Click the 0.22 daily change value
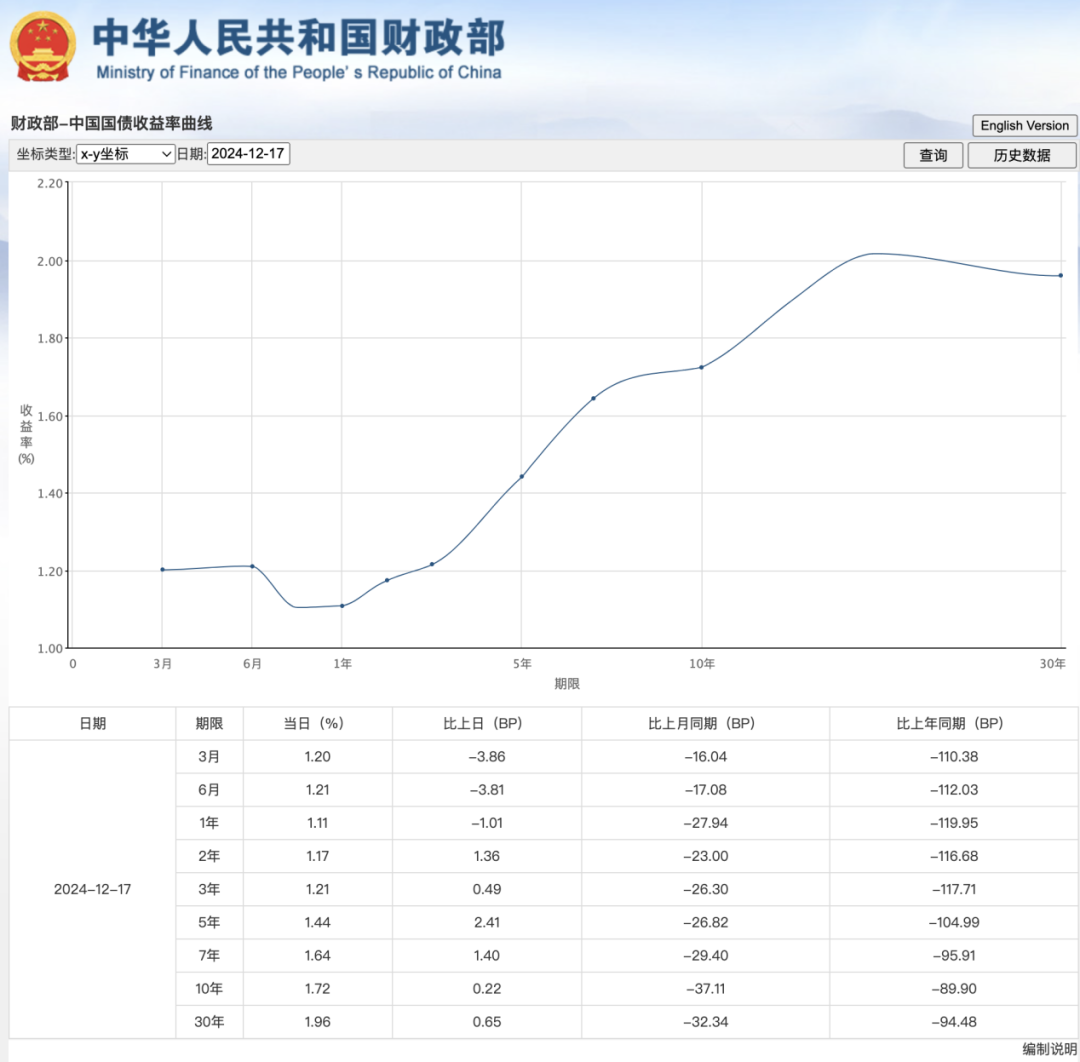 (x=487, y=988)
